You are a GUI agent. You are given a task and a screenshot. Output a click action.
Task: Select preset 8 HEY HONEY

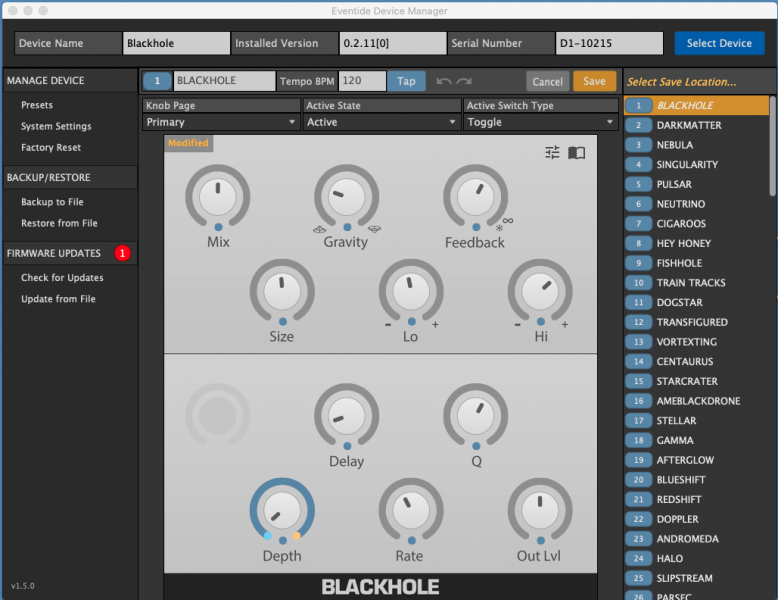[696, 243]
